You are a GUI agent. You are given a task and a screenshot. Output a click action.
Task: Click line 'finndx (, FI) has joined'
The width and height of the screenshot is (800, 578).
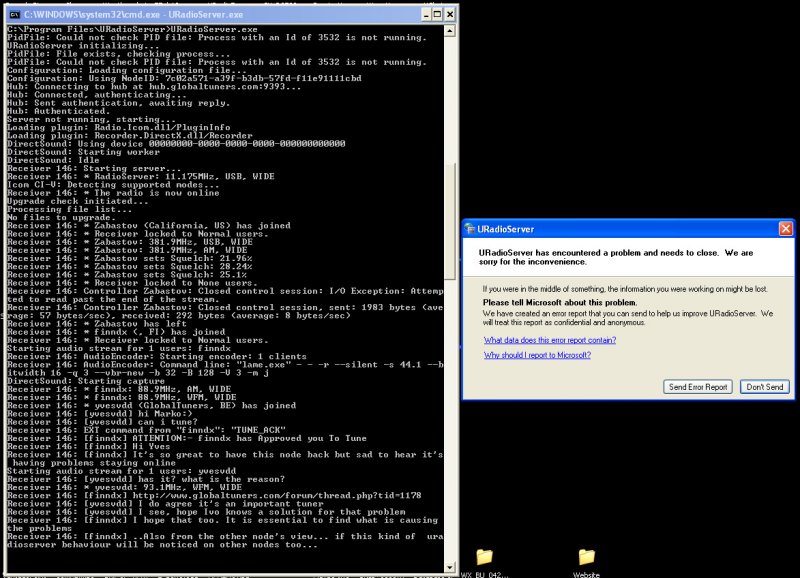point(116,332)
